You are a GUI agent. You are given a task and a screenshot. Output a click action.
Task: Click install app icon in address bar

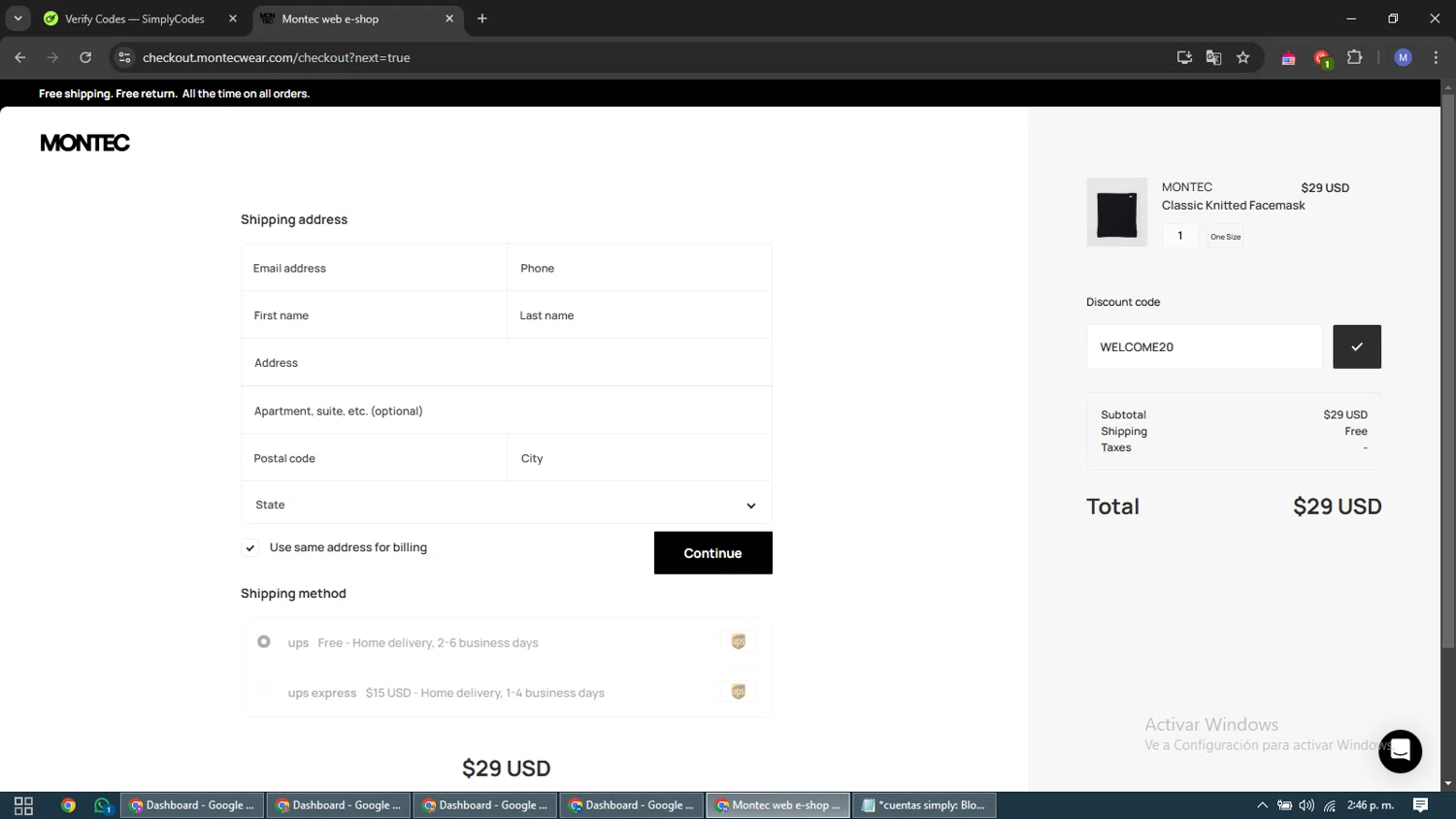pyautogui.click(x=1184, y=57)
